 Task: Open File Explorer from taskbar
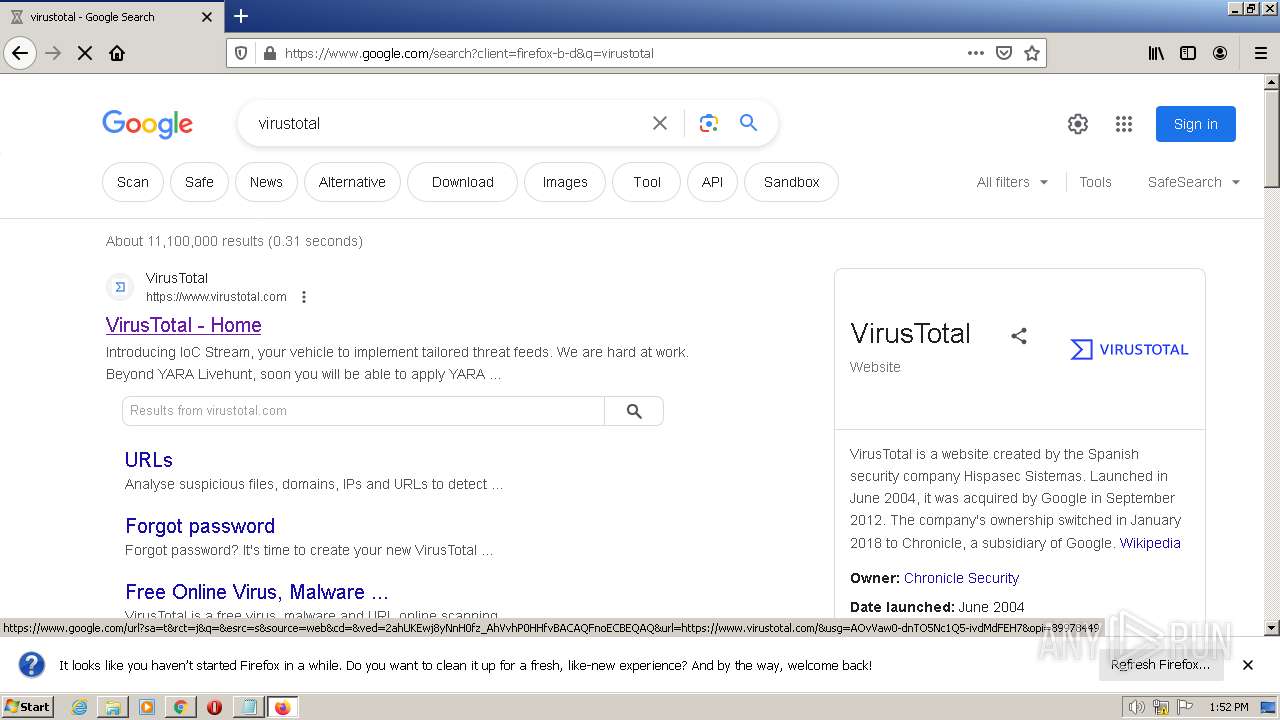point(113,707)
